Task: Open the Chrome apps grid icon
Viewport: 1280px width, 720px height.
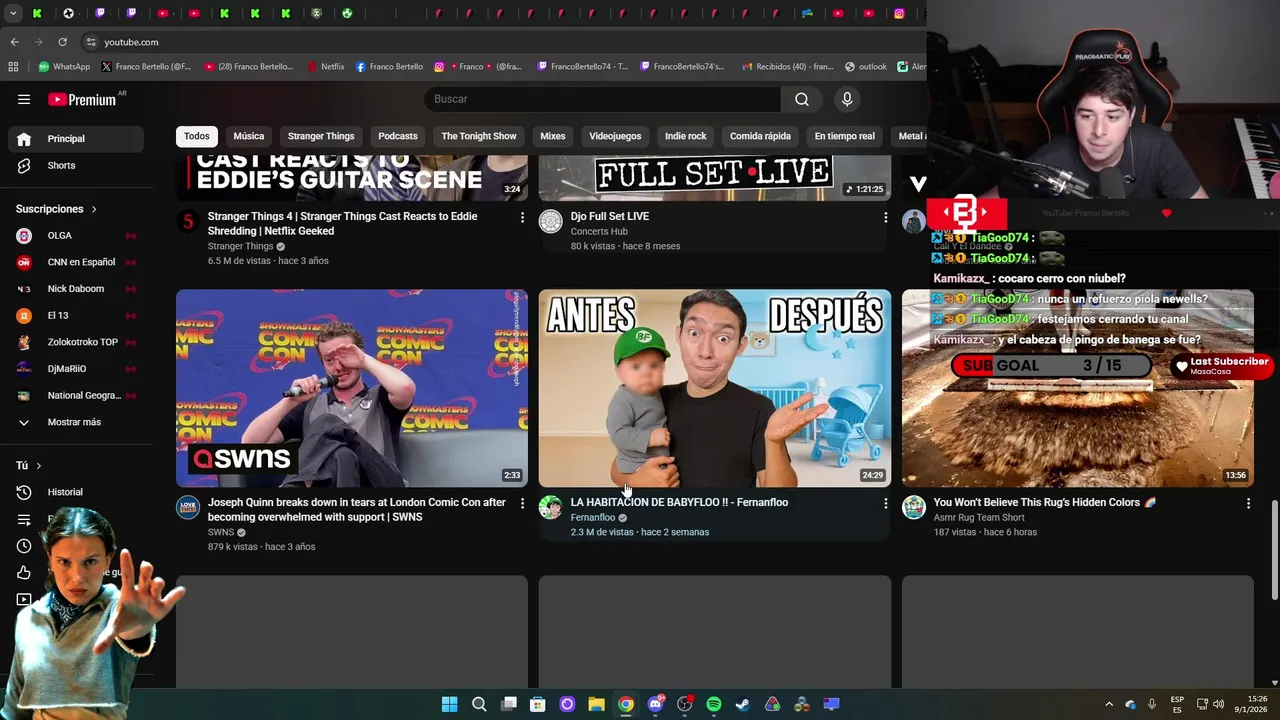Action: tap(13, 67)
